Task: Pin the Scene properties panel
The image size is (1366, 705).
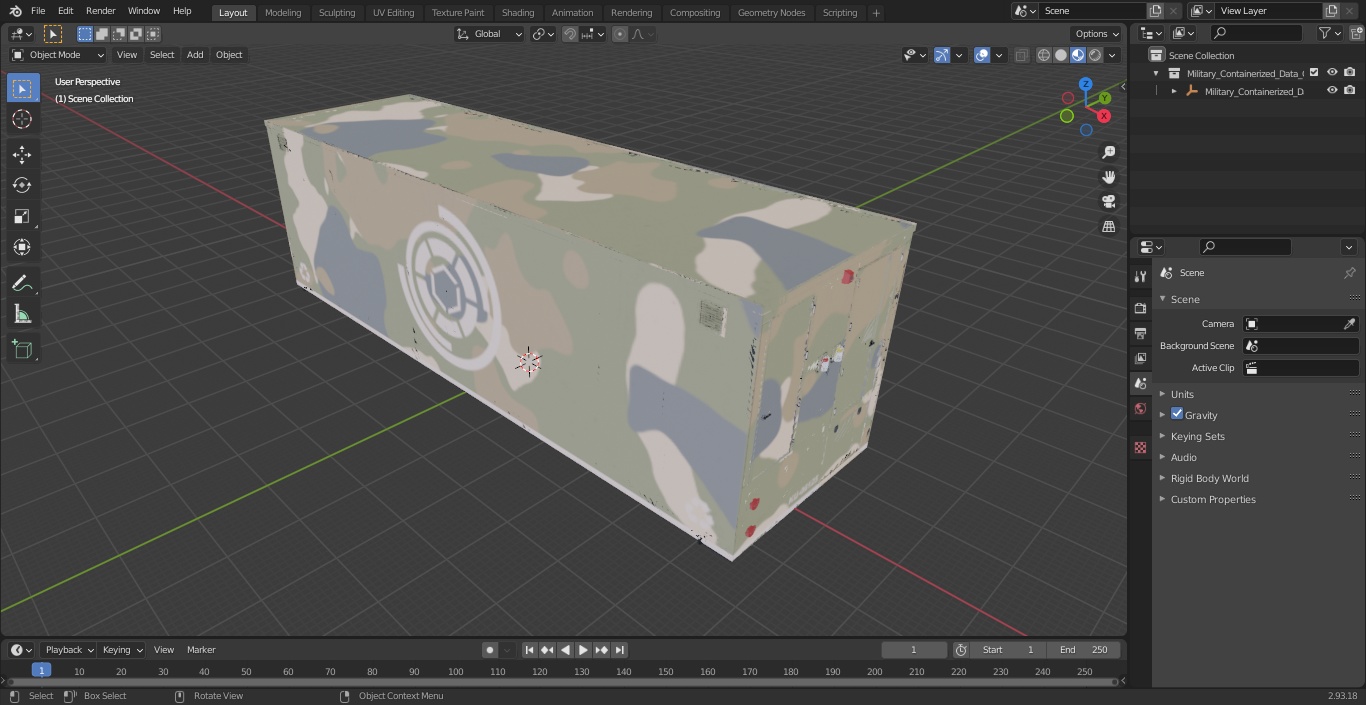Action: (1349, 273)
